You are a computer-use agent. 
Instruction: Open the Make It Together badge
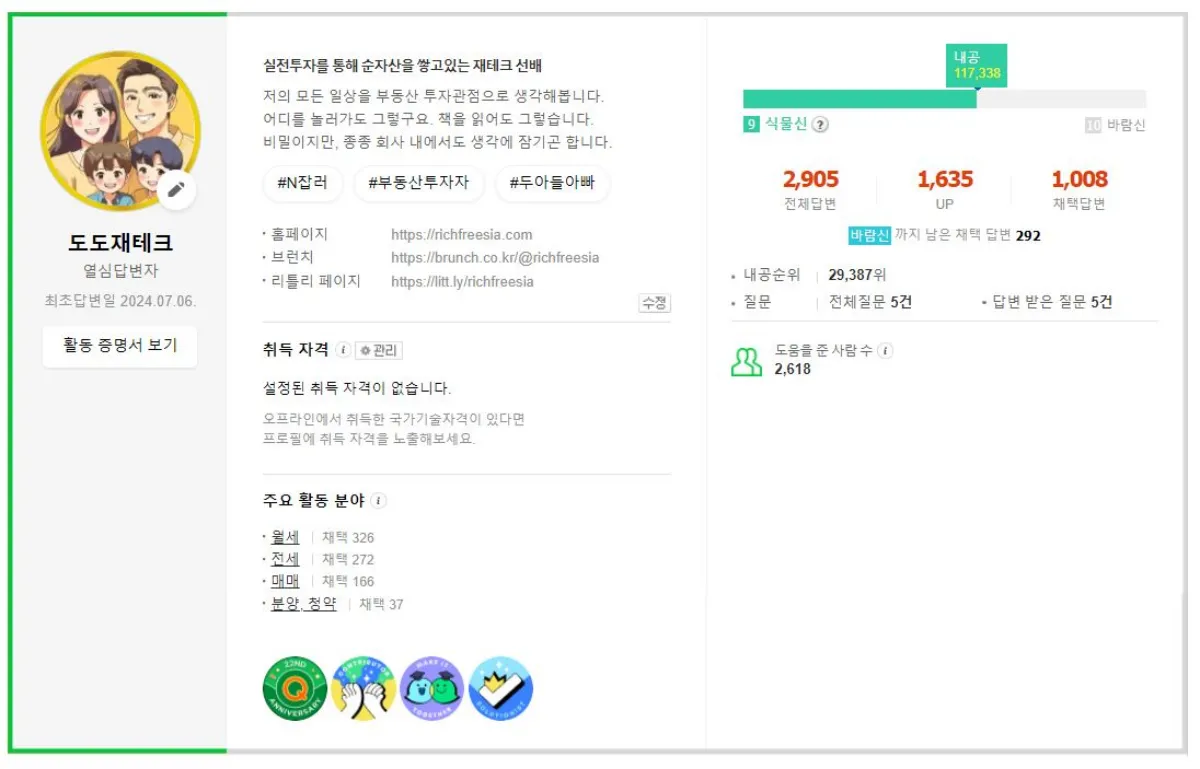(431, 688)
